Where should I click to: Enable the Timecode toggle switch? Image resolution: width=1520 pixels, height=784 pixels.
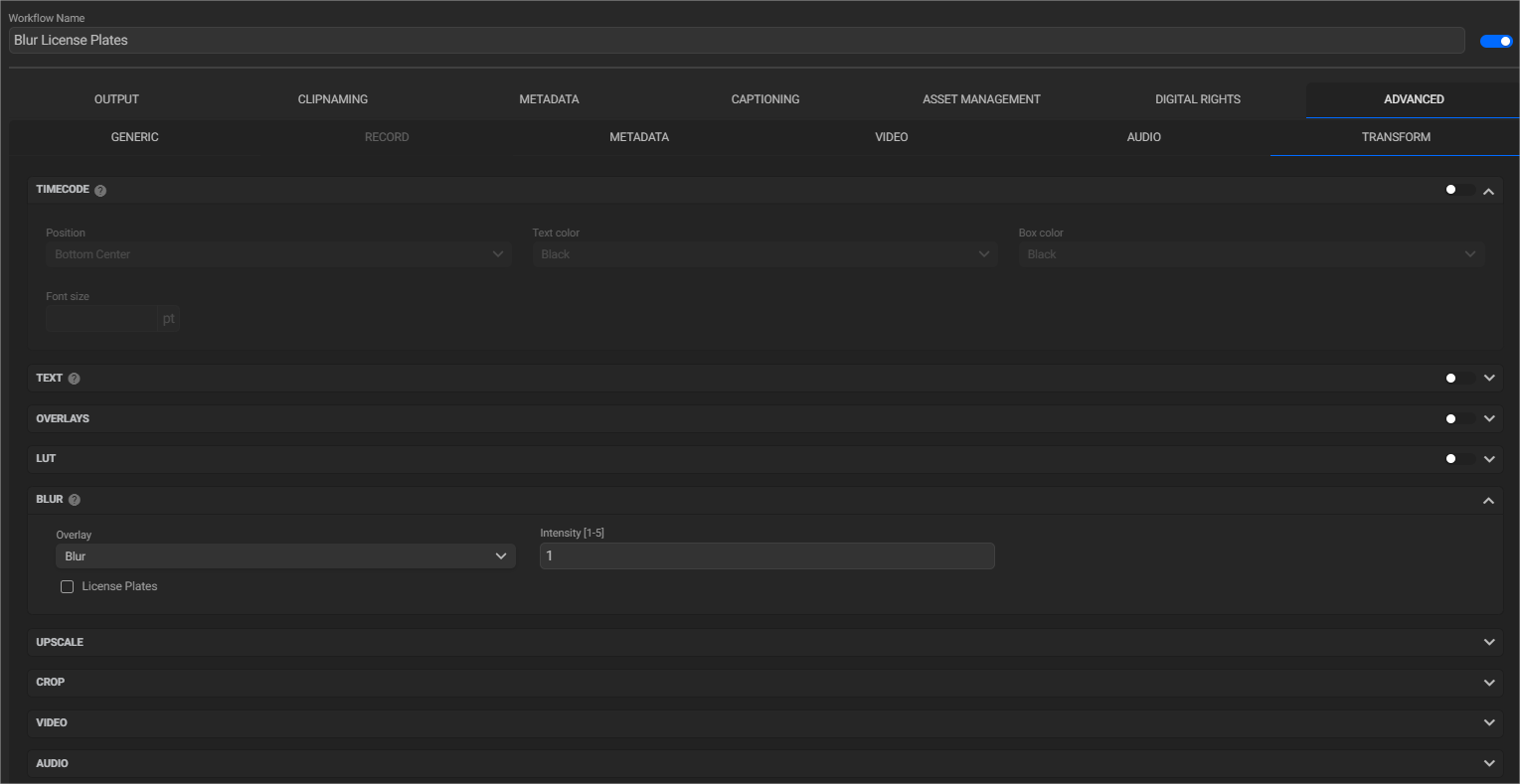click(x=1459, y=190)
